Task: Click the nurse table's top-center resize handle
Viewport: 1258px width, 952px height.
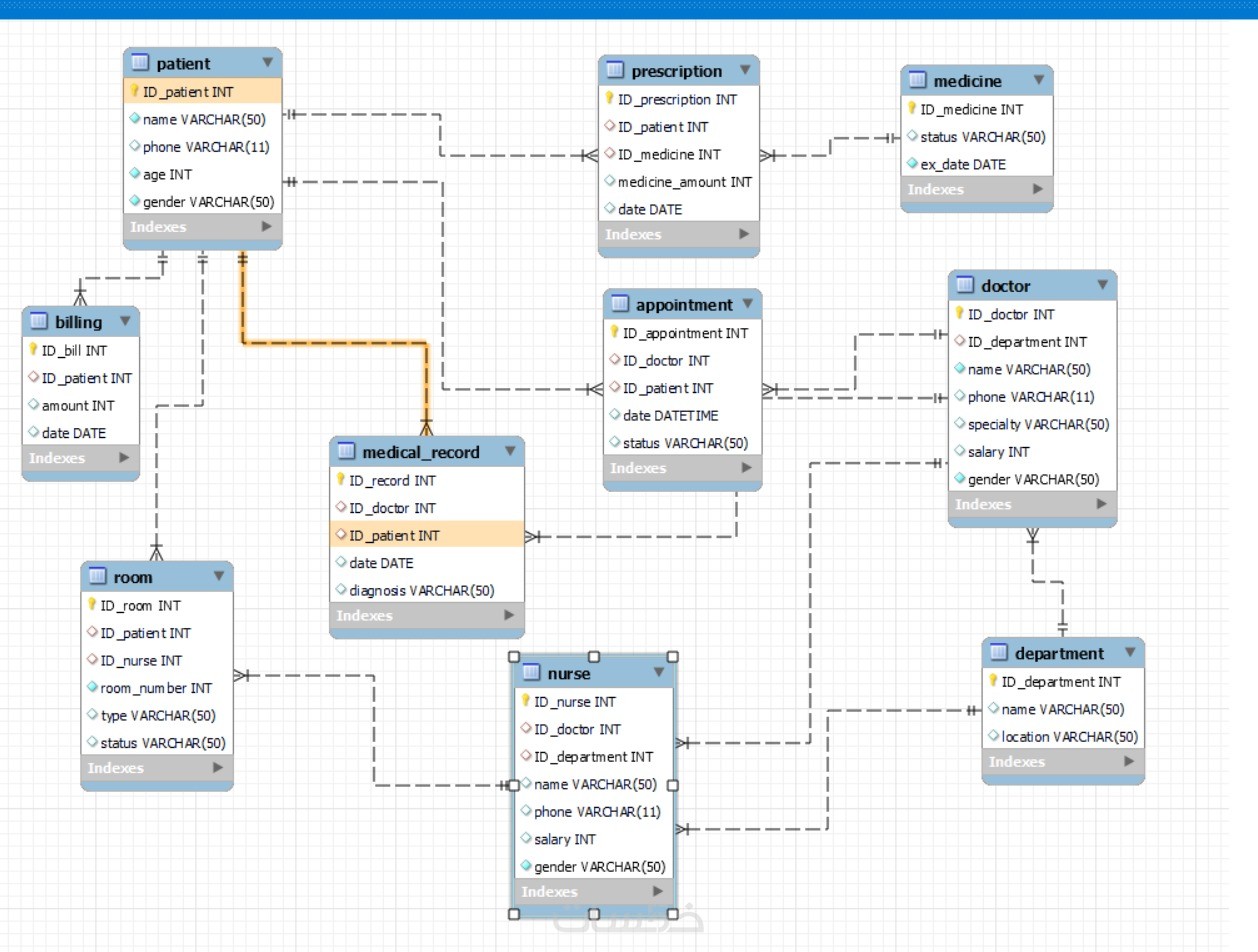Action: (x=593, y=657)
